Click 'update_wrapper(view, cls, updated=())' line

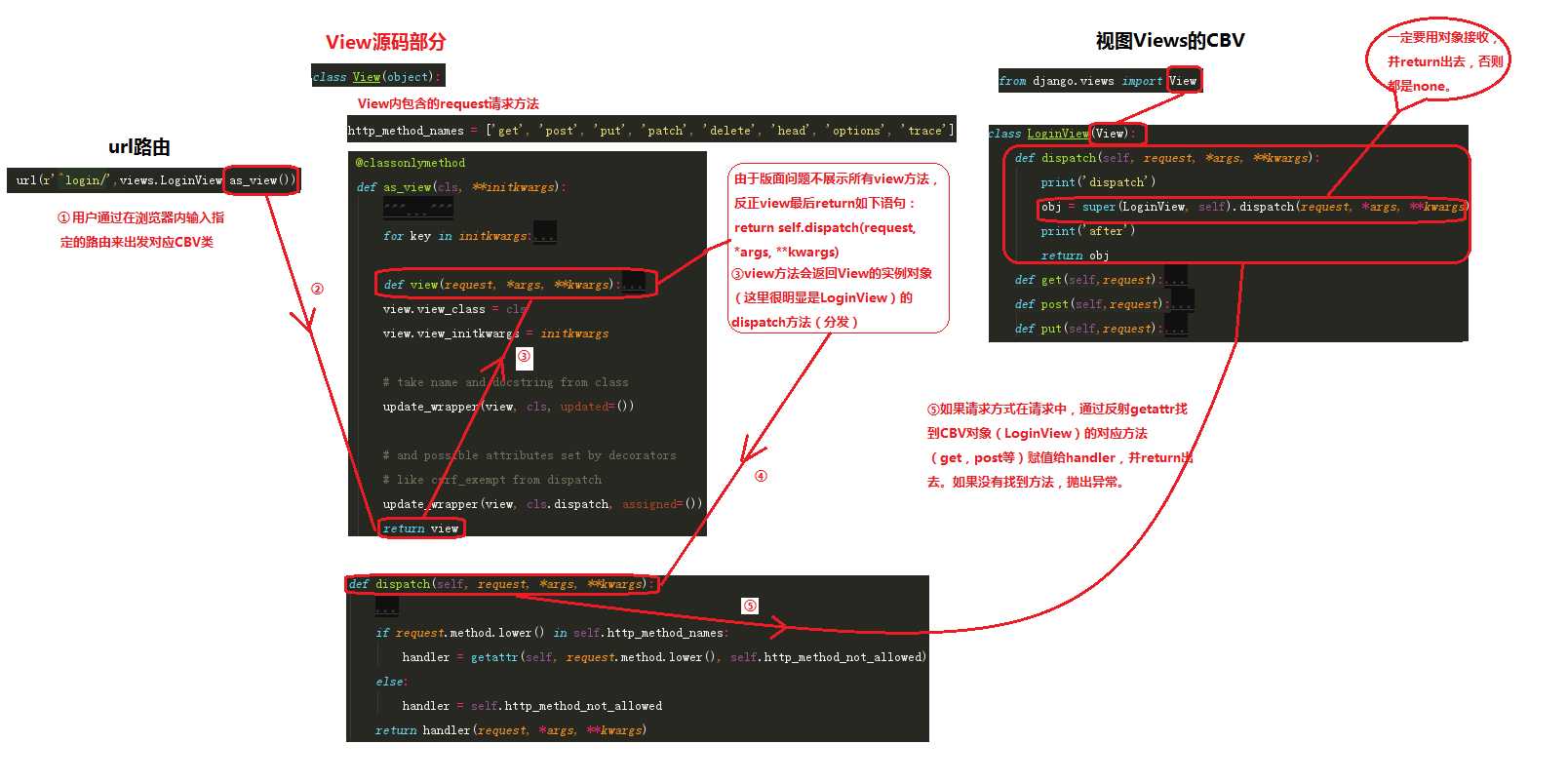(508, 407)
